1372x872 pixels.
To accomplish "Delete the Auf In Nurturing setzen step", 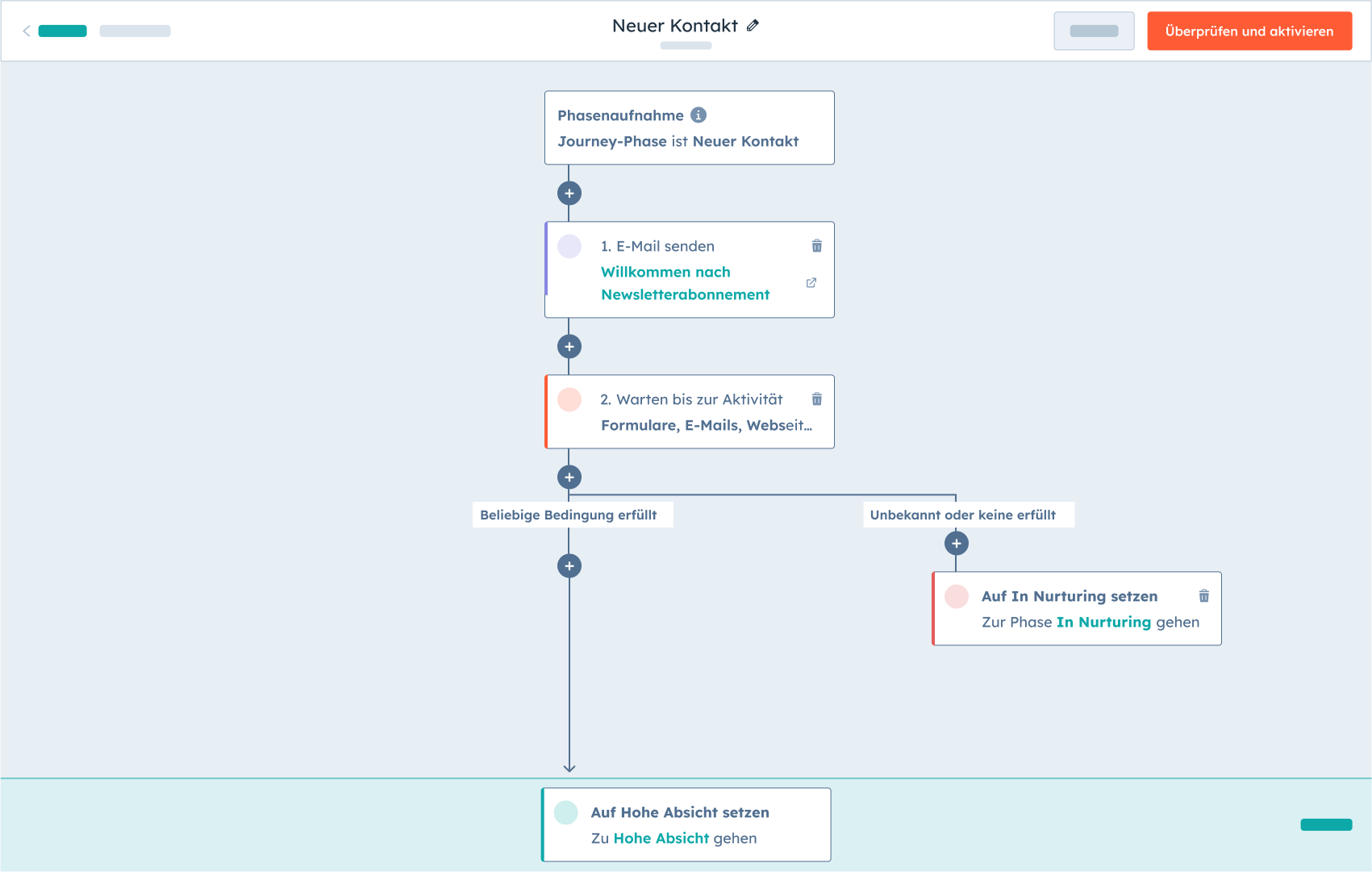I will tap(1204, 596).
